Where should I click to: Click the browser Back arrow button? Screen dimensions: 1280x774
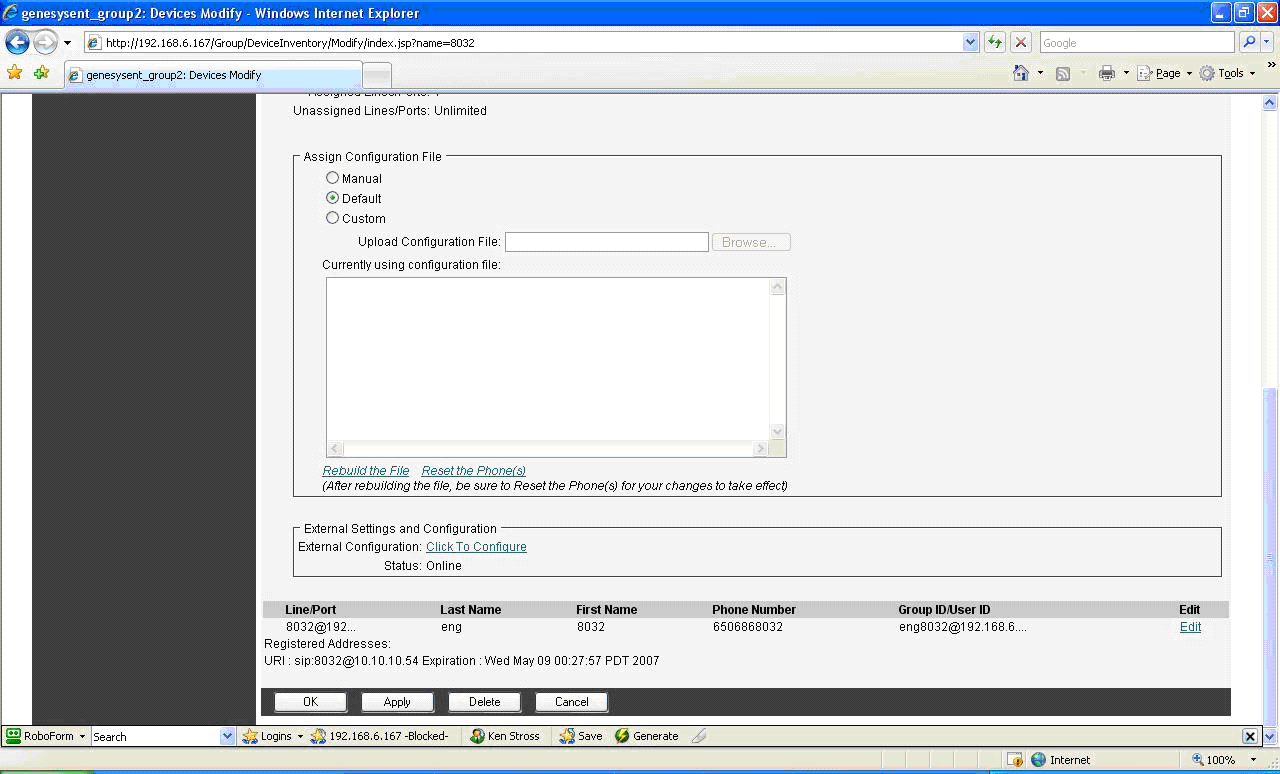[x=17, y=43]
